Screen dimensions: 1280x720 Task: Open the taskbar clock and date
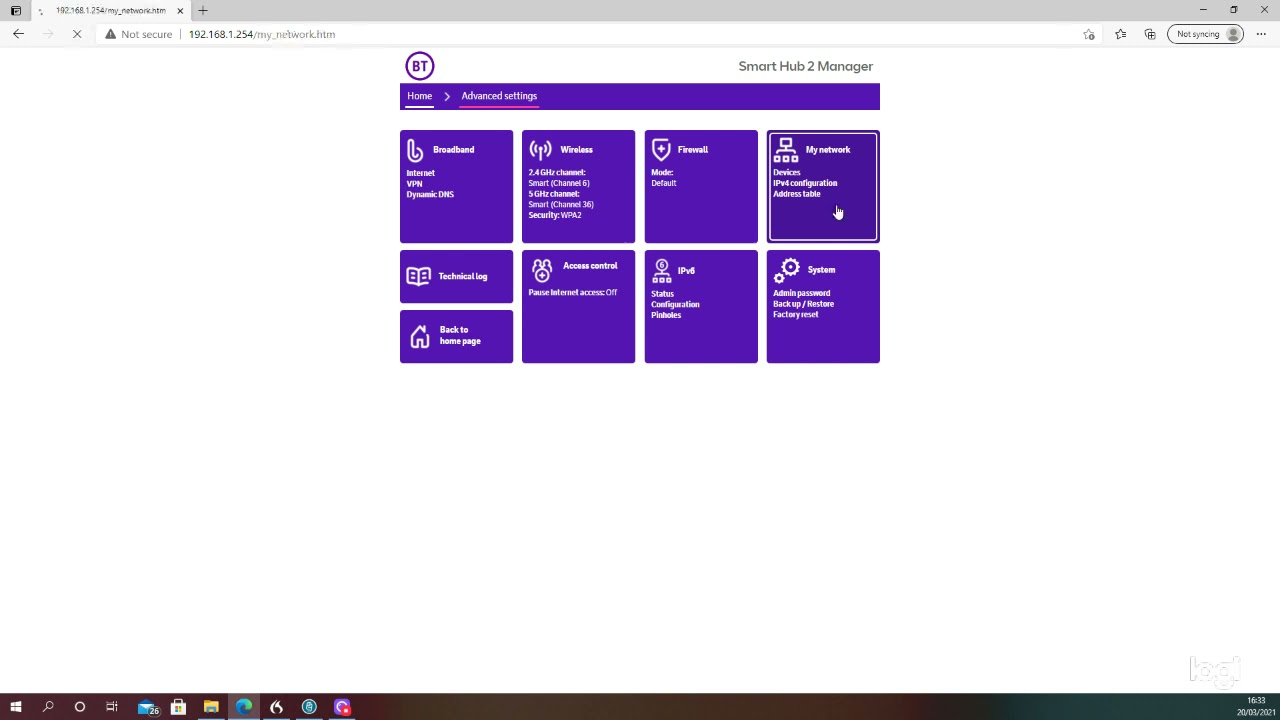[1256, 707]
